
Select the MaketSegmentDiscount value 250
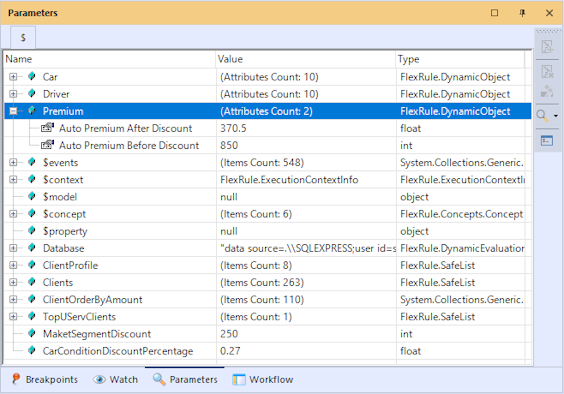[x=306, y=334]
